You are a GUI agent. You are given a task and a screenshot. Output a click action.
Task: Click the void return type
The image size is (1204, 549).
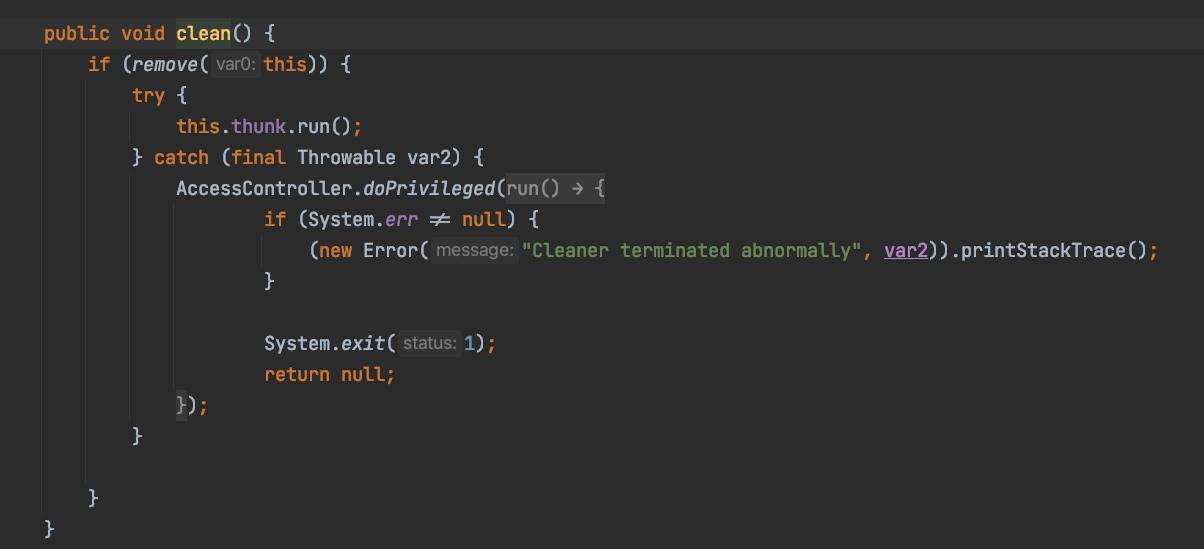pos(143,33)
